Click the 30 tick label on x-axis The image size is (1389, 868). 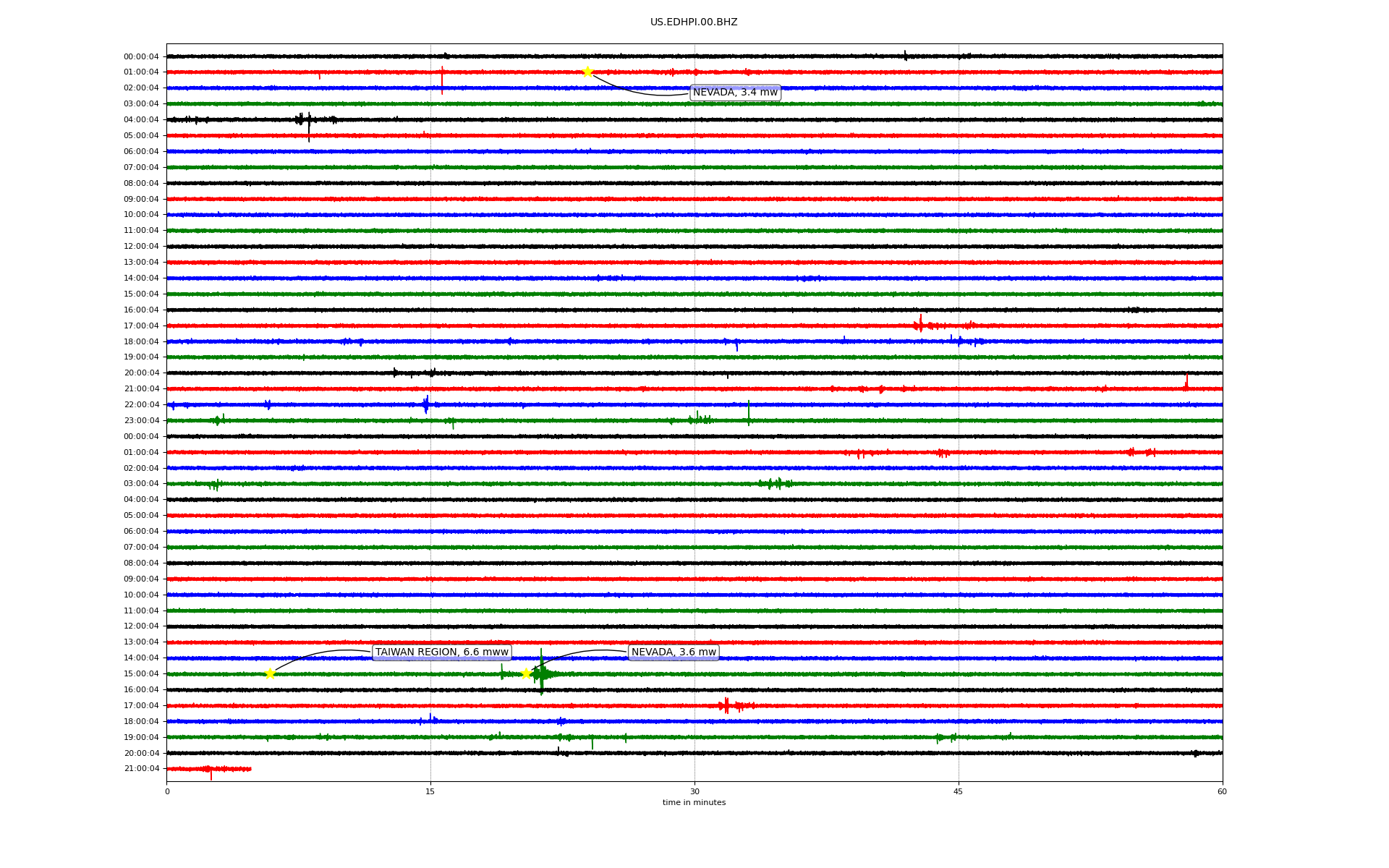(694, 792)
